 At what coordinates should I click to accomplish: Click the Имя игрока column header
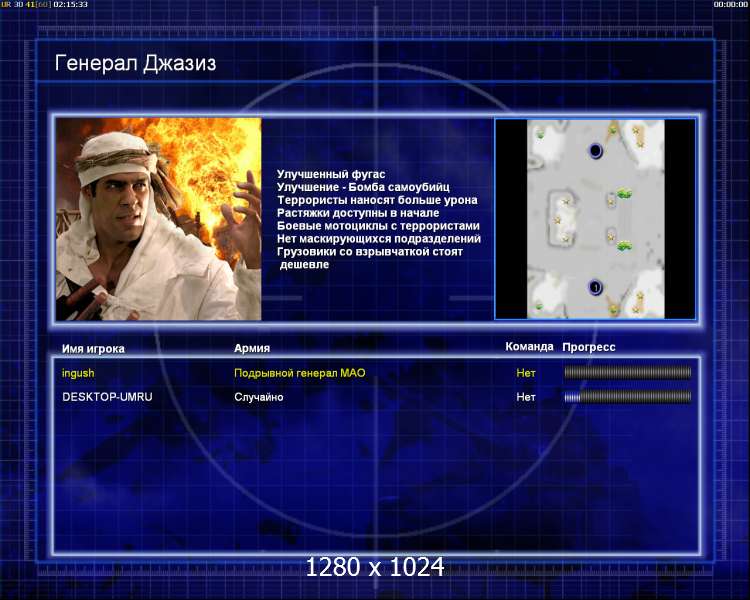click(x=93, y=349)
